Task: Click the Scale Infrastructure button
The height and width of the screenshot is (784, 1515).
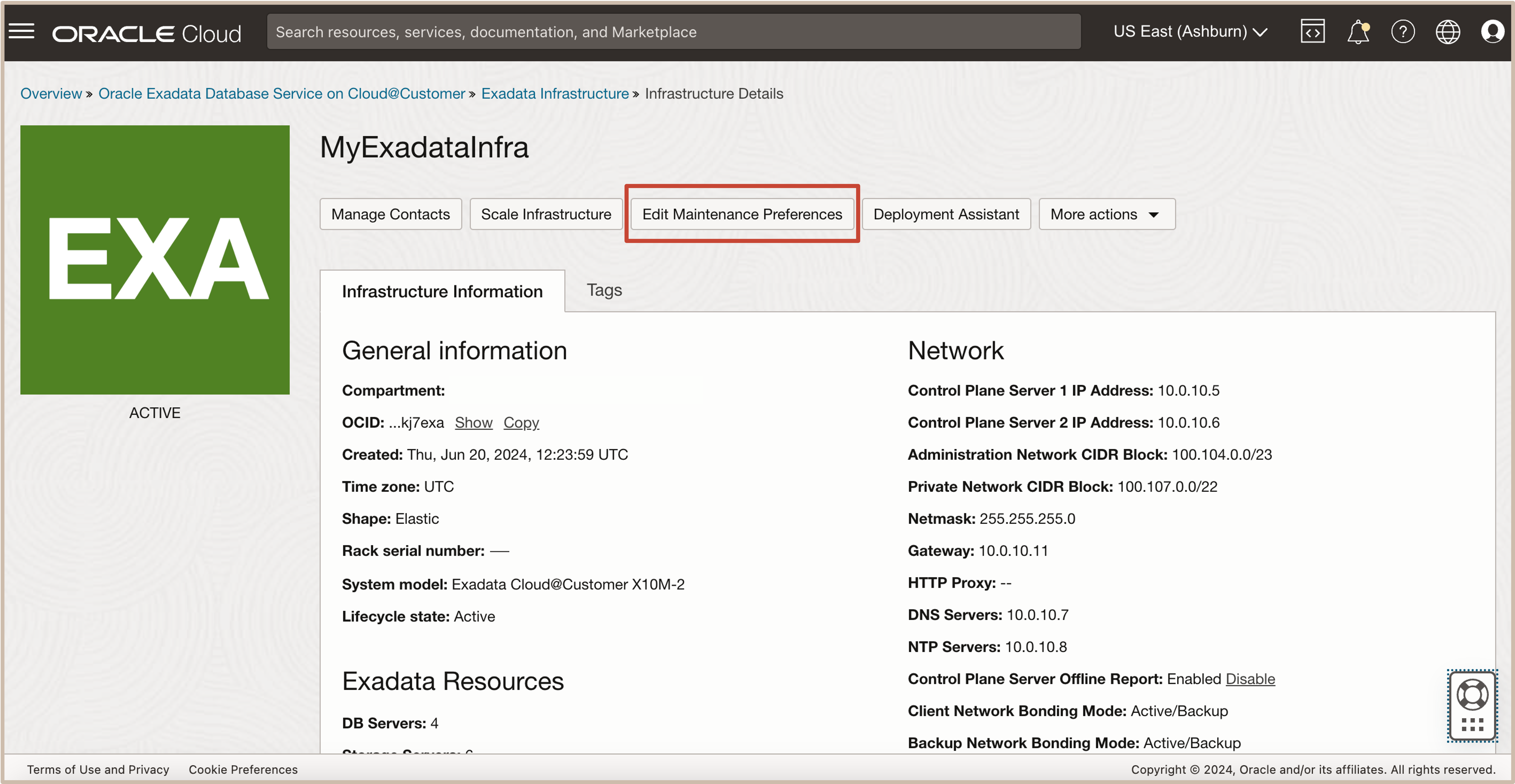Action: [546, 215]
